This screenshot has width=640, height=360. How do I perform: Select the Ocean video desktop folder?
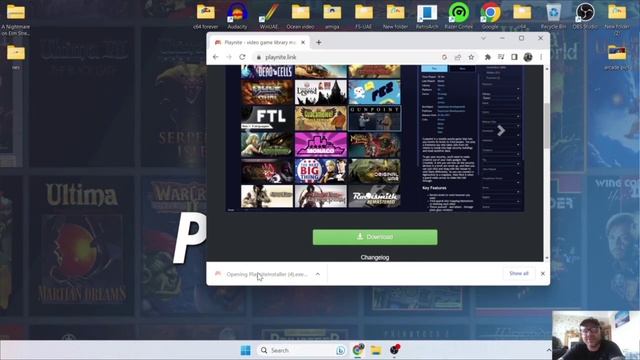[300, 16]
